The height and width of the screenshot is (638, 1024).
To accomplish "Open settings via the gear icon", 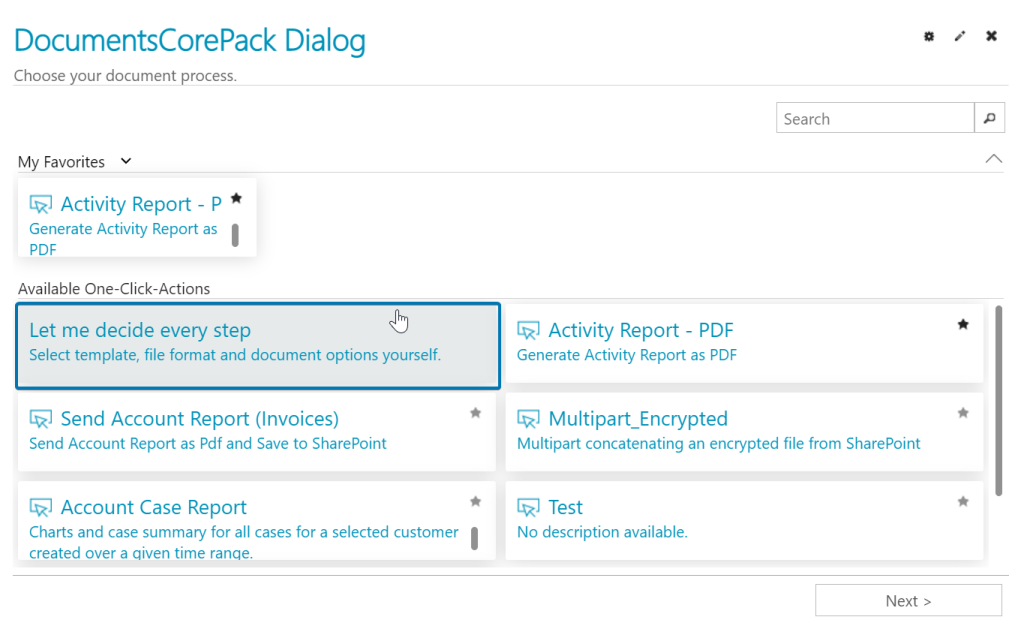I will [928, 36].
